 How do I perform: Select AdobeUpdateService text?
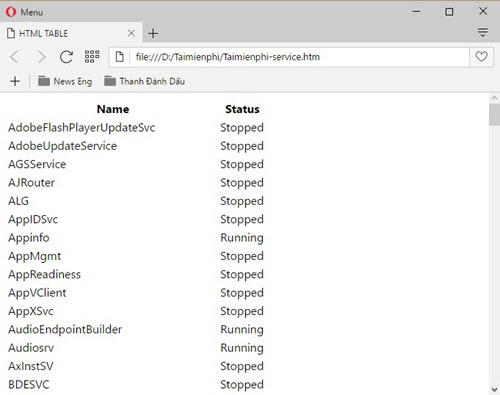click(x=63, y=146)
